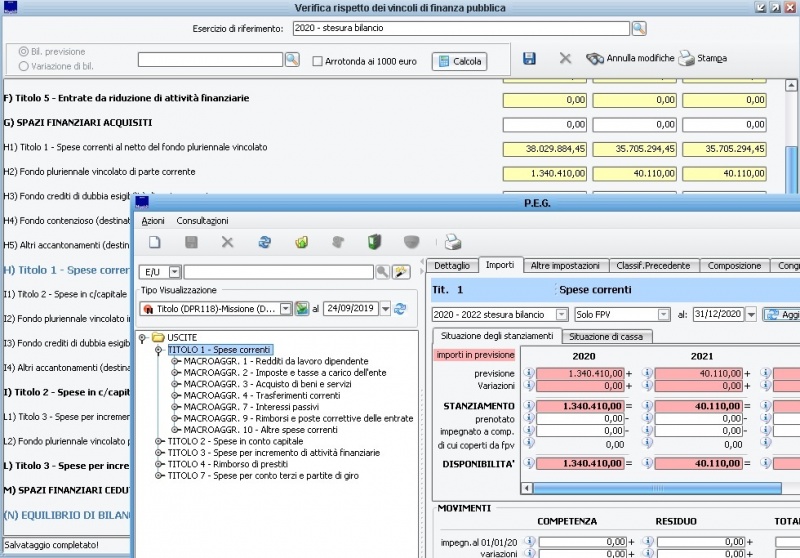This screenshot has width=800, height=558.
Task: Open the Azioni menu
Action: click(153, 220)
